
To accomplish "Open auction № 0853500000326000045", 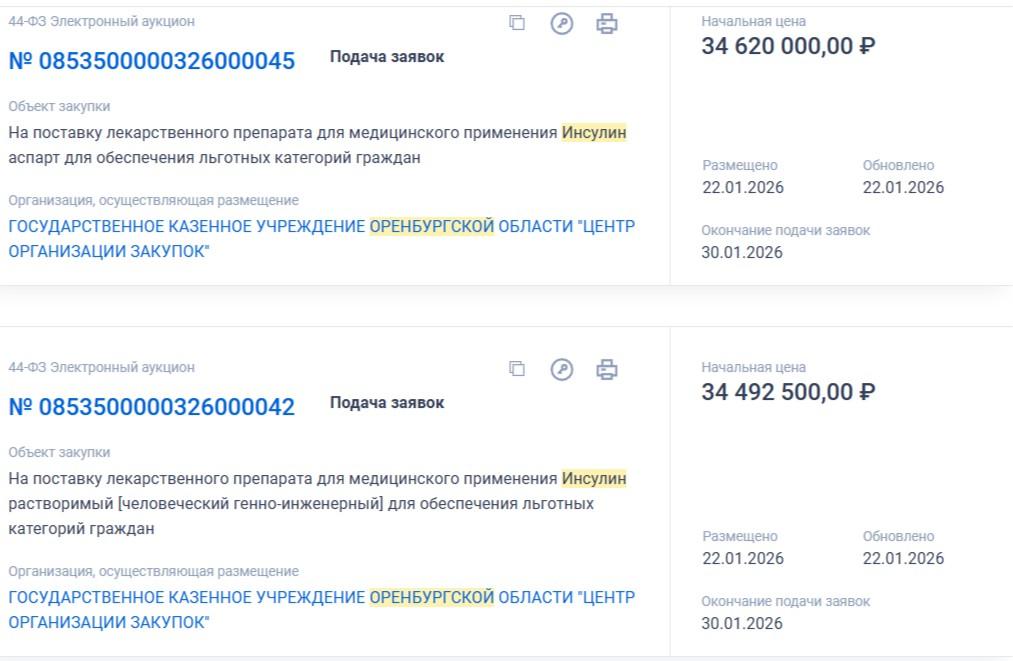I will pyautogui.click(x=152, y=61).
